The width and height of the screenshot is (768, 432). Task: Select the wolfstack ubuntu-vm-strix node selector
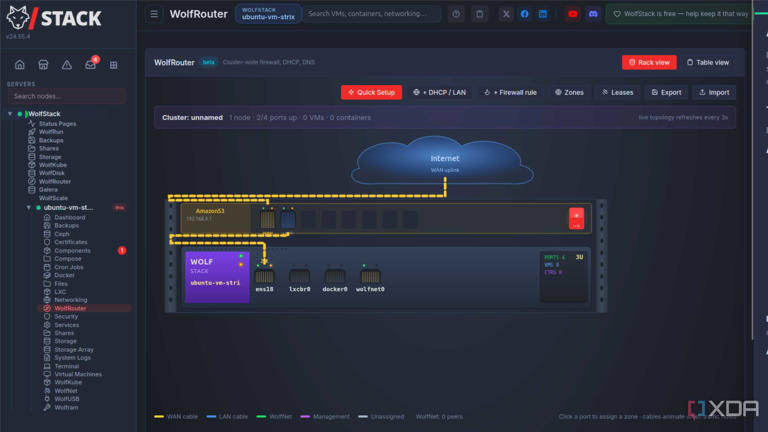point(268,14)
